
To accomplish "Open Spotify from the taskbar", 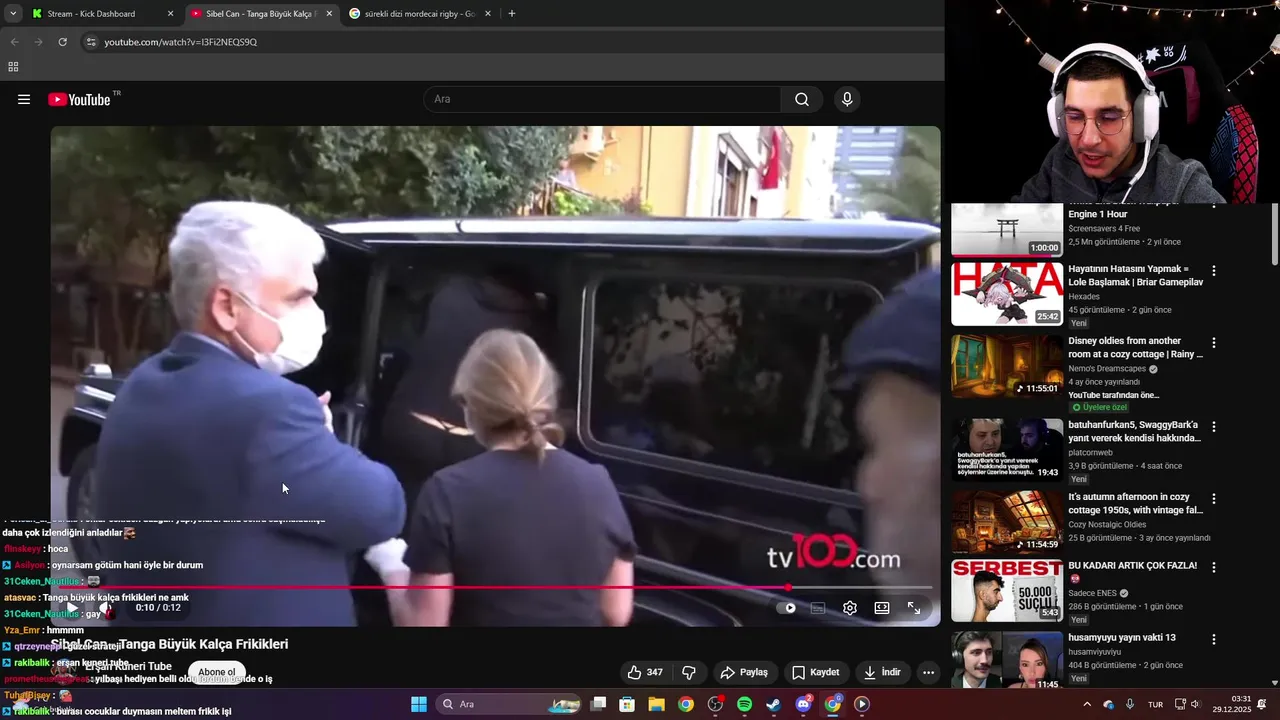I will [744, 704].
